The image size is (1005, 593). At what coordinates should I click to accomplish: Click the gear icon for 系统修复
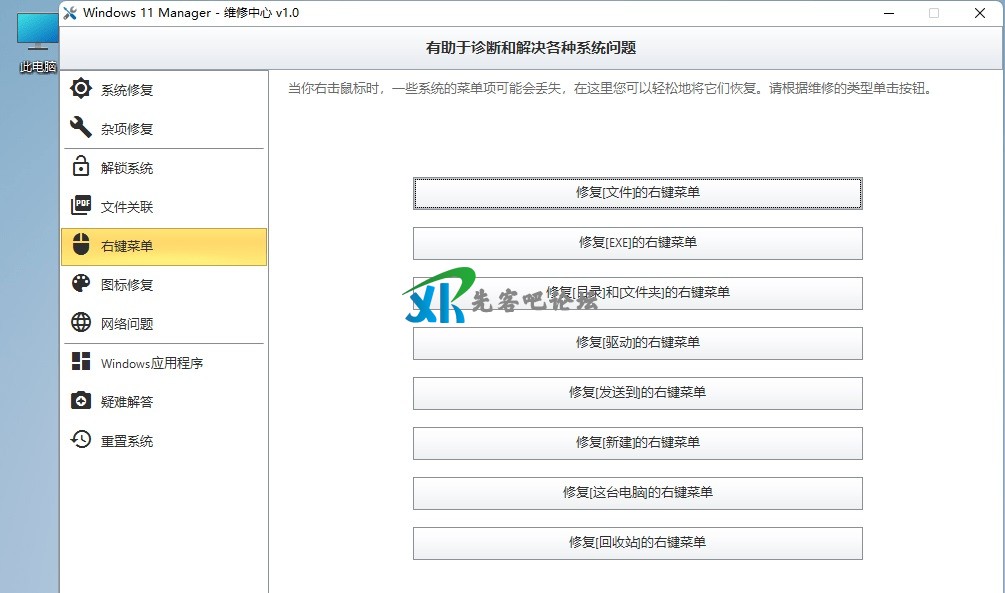[x=81, y=89]
